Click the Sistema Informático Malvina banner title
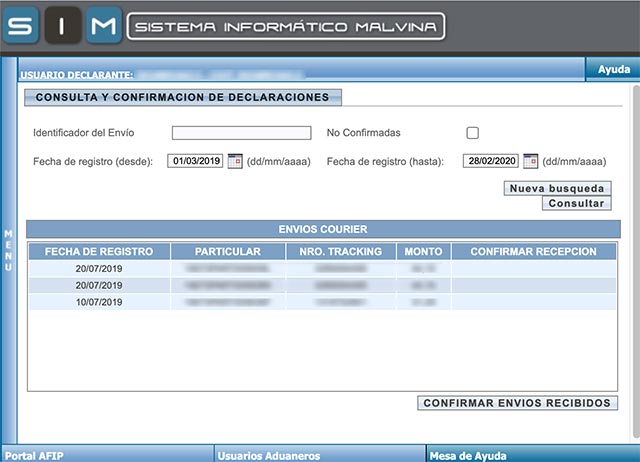640x462 pixels. point(286,27)
